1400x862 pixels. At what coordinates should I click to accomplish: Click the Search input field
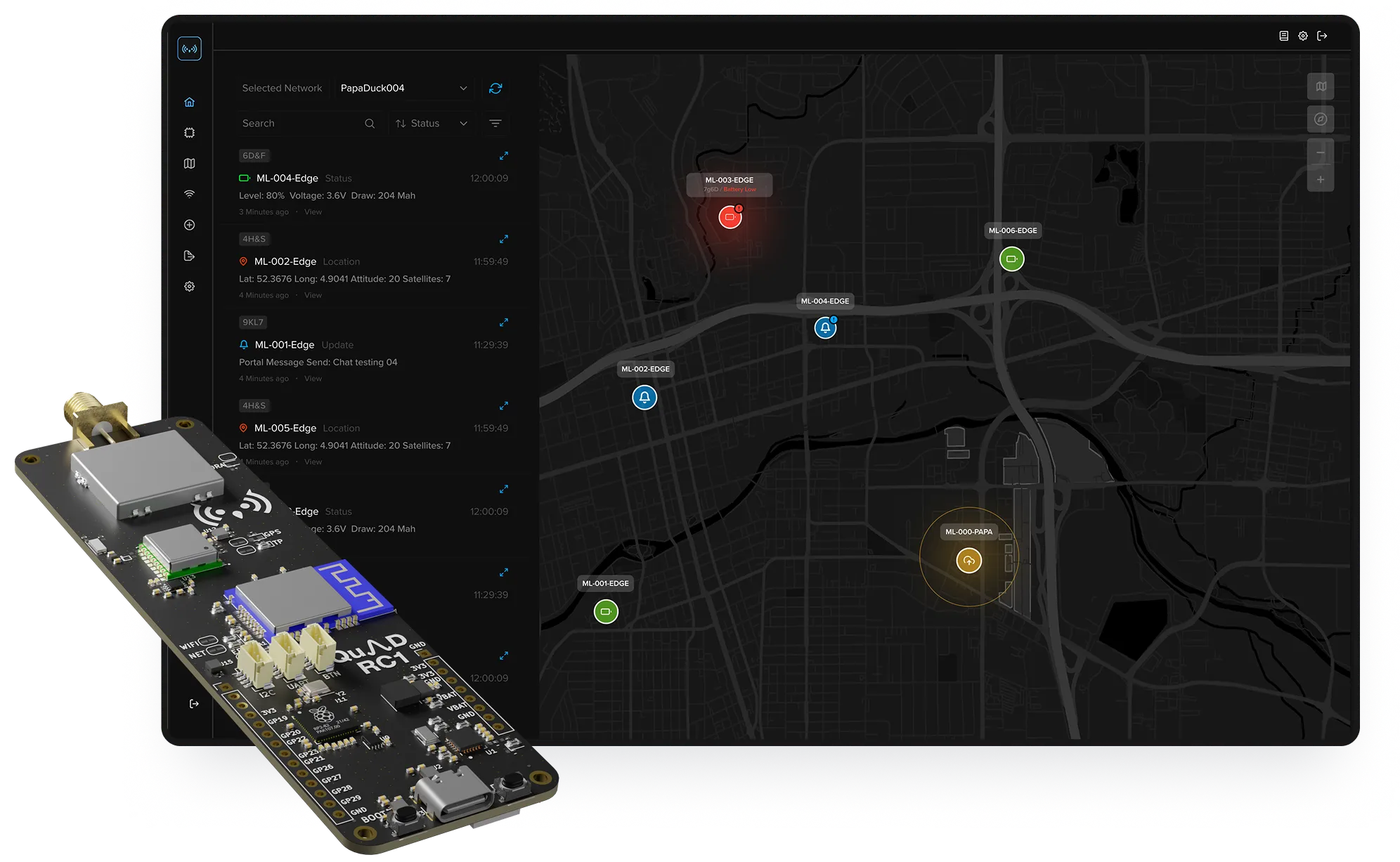point(299,124)
